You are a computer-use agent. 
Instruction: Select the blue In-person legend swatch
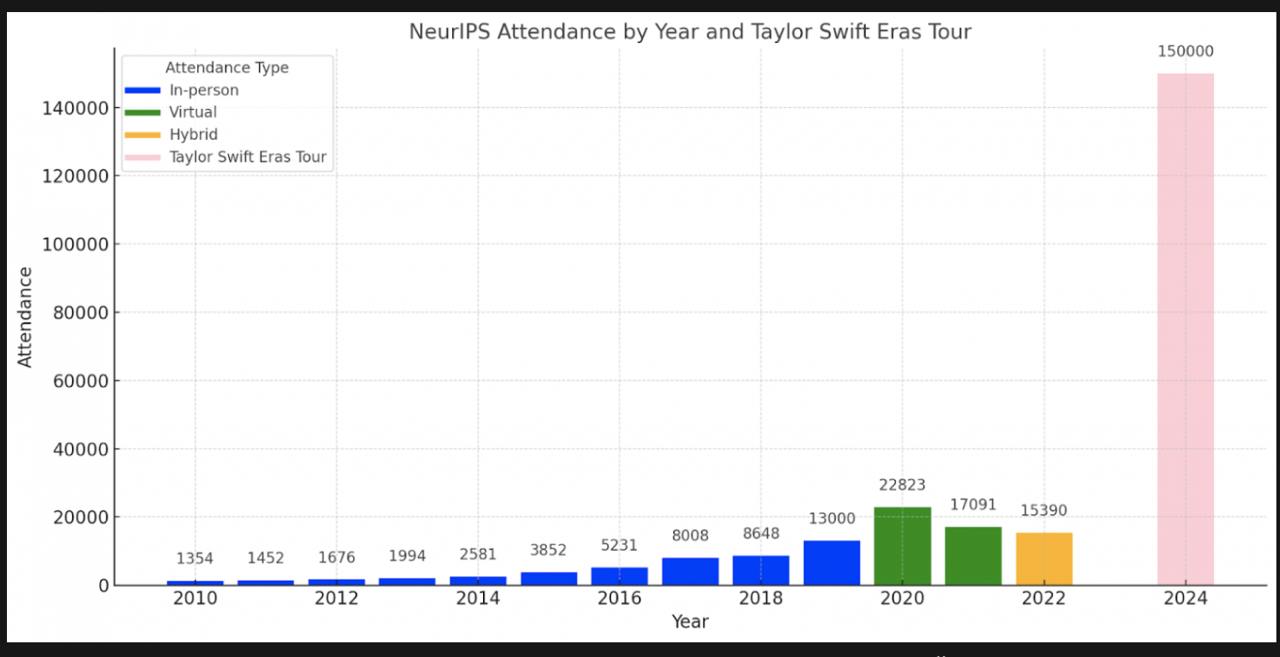[142, 90]
